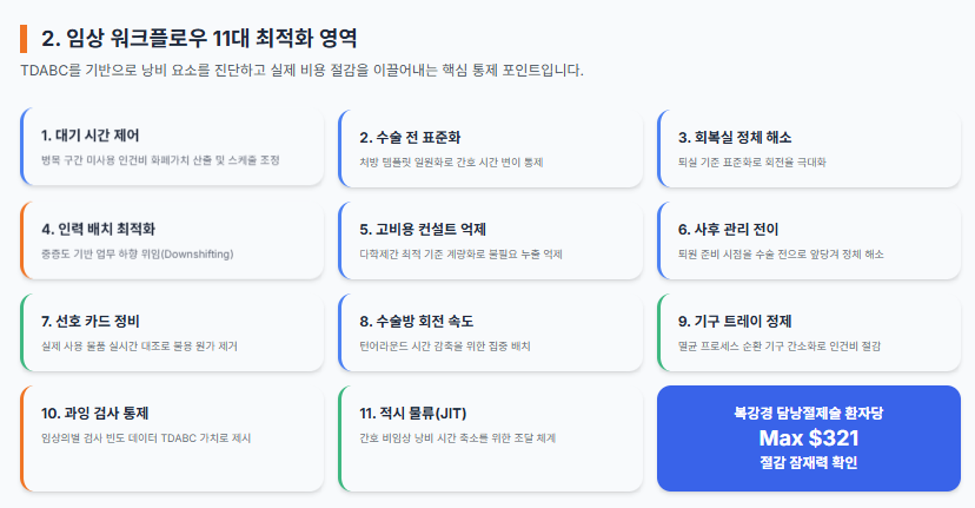Screen dimensions: 975x508
Task: Open the '3. 회복실 정체 해소' card
Action: click(x=809, y=149)
